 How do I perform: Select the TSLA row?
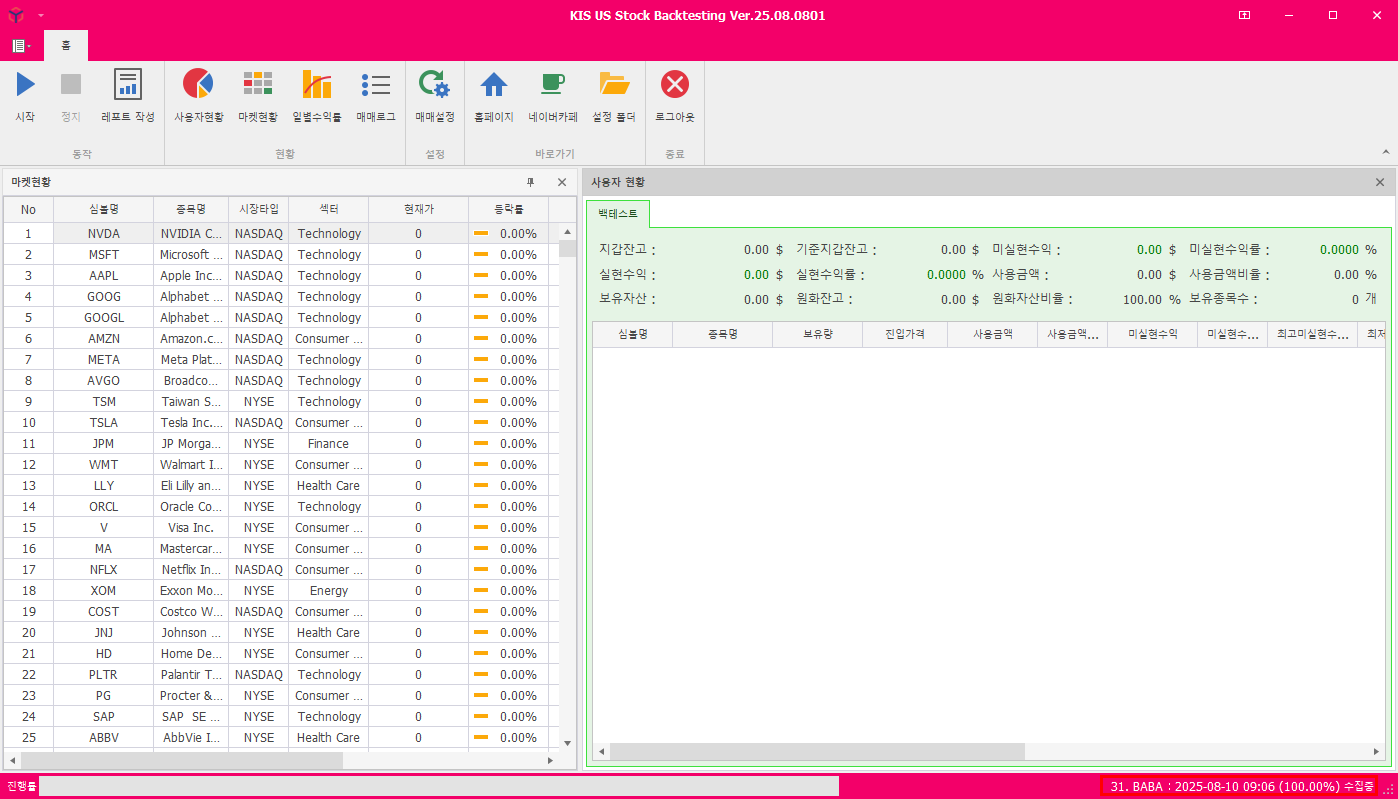point(280,422)
